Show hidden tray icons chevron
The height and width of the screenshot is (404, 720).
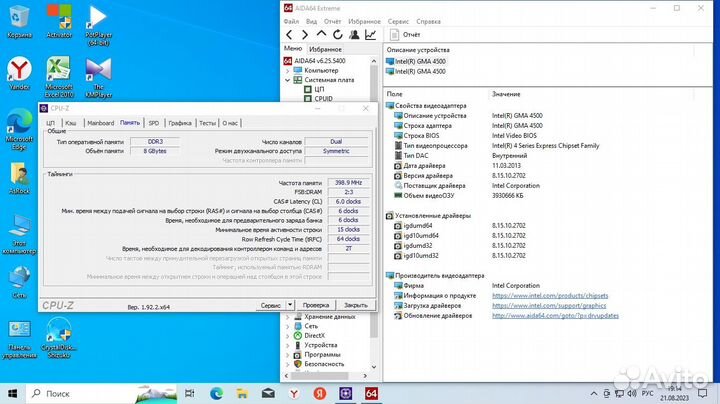(594, 393)
